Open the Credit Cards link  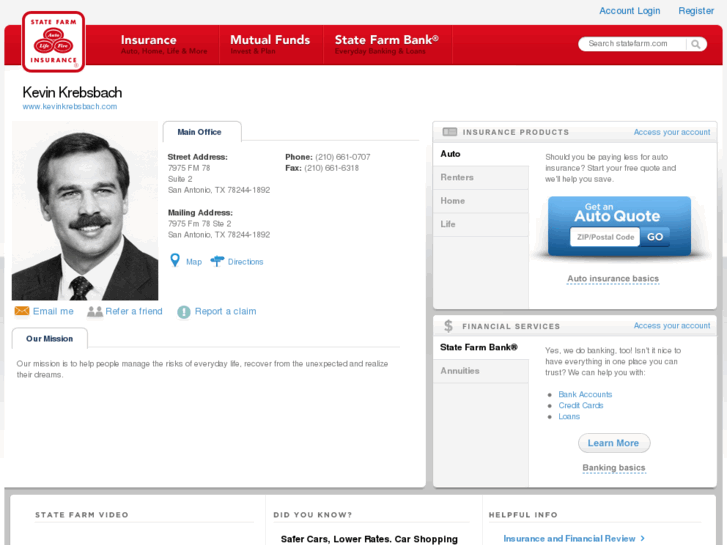580,405
